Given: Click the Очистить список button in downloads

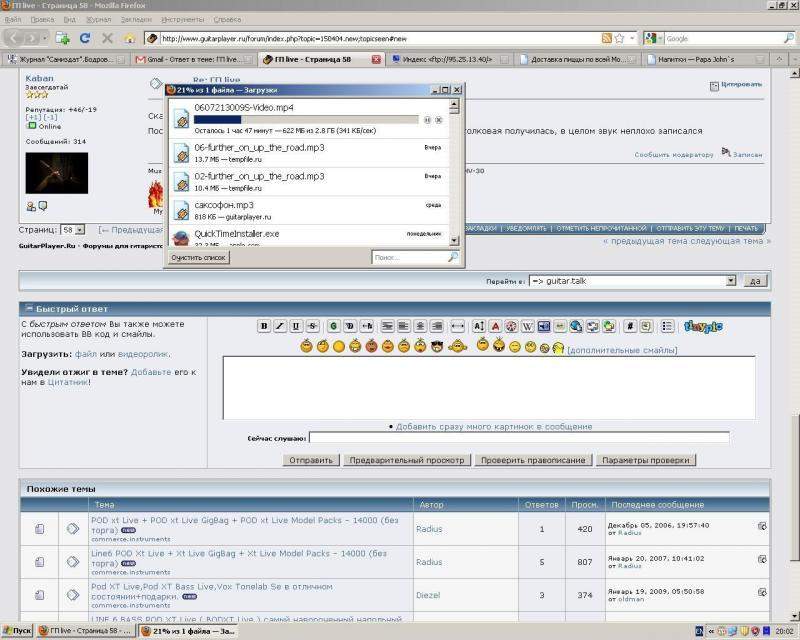Looking at the screenshot, I should click(199, 257).
